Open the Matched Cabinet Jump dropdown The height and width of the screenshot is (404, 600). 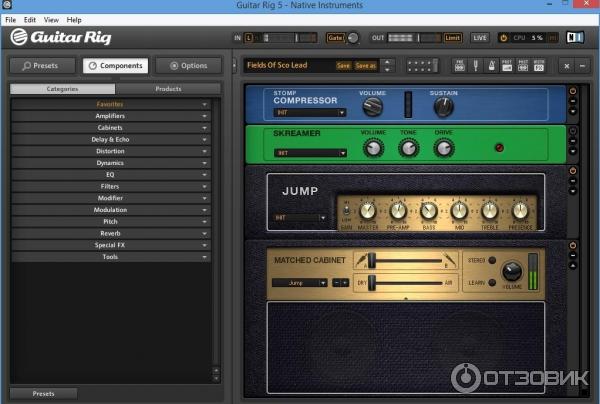300,283
